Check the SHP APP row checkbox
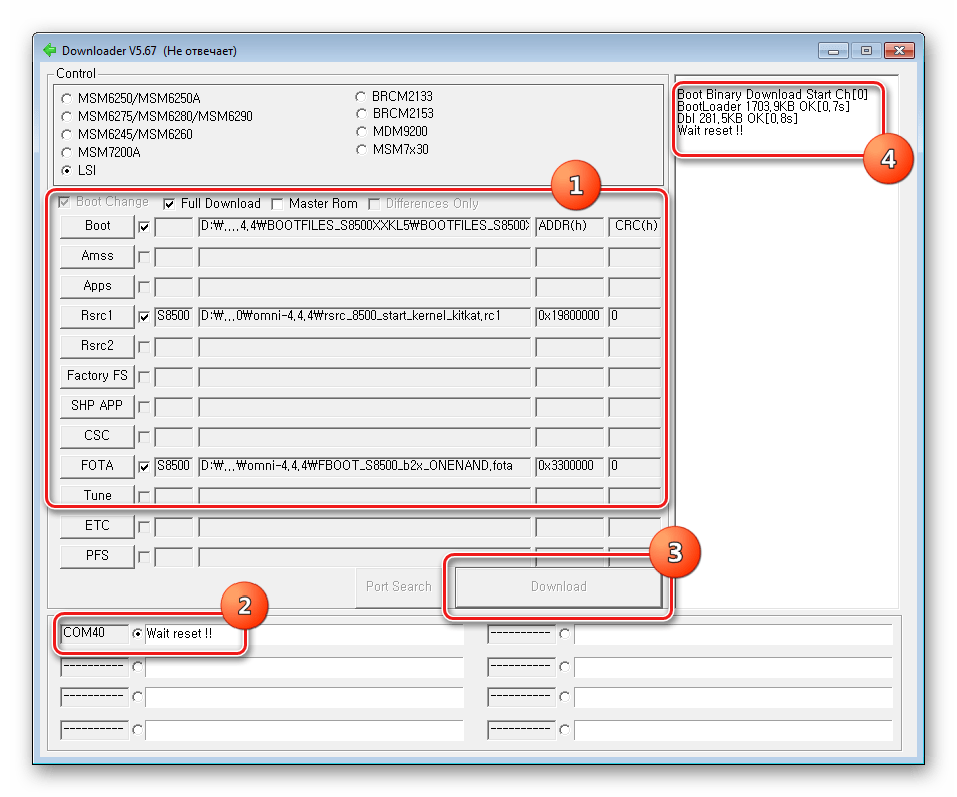Image resolution: width=957 pixels, height=797 pixels. [x=144, y=406]
